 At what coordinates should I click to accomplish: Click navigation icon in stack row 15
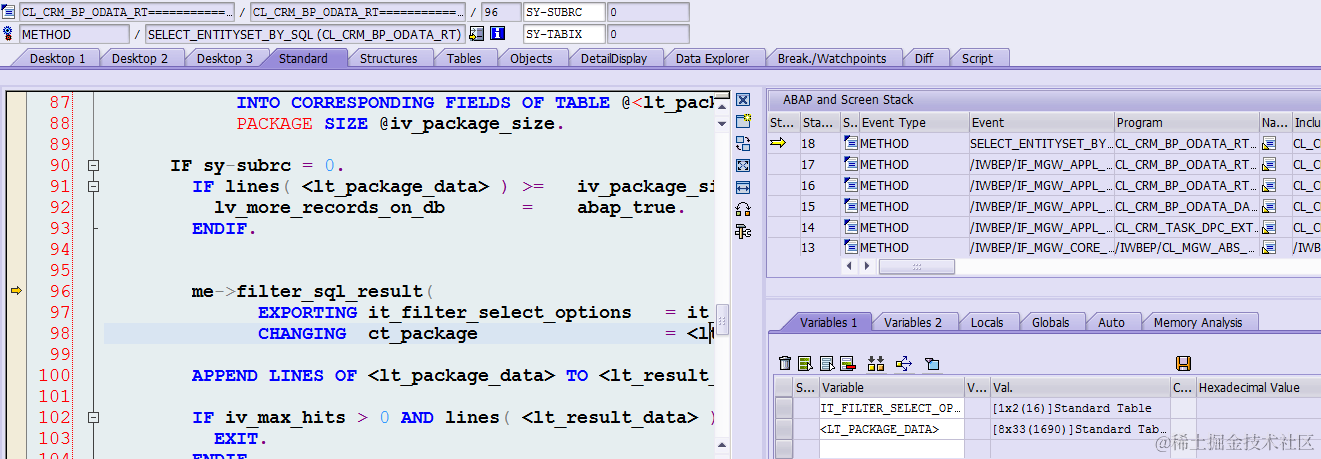[1269, 206]
